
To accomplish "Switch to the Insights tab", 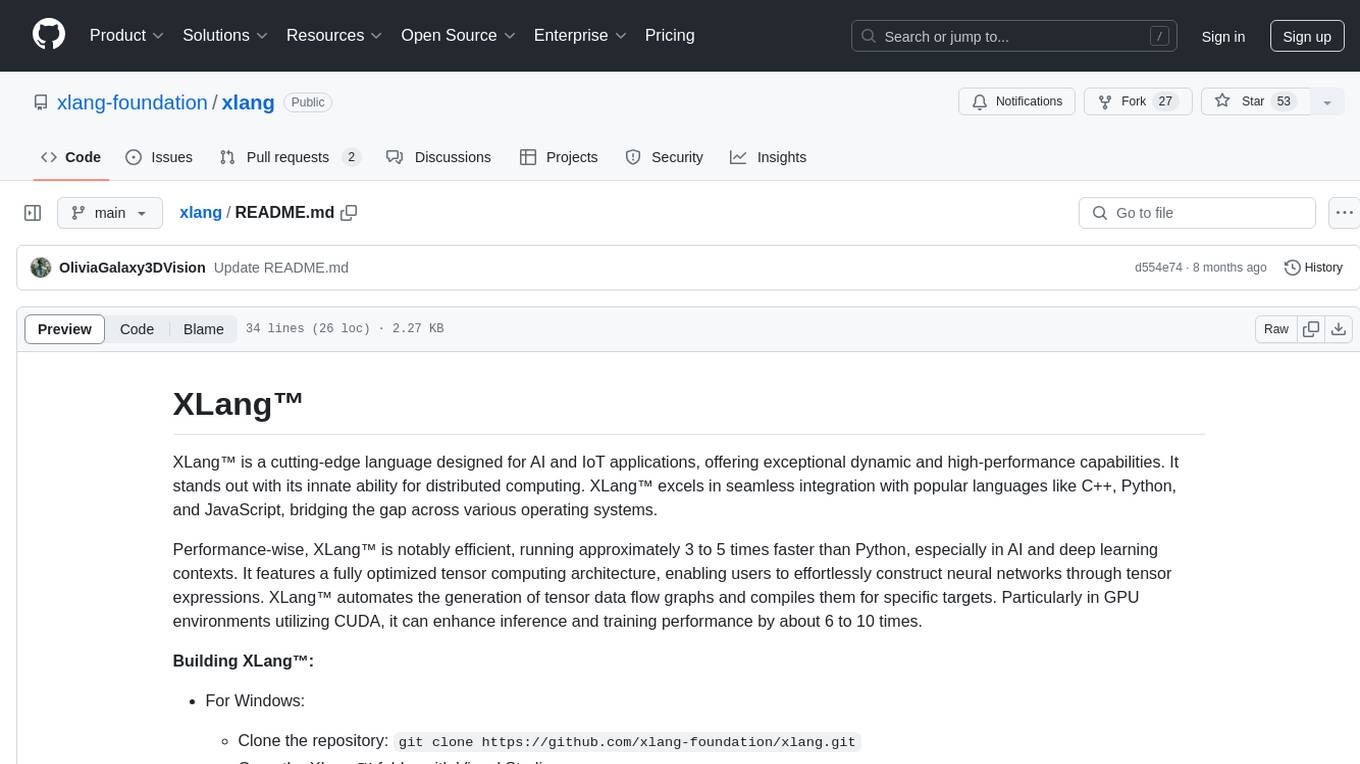I will point(768,157).
